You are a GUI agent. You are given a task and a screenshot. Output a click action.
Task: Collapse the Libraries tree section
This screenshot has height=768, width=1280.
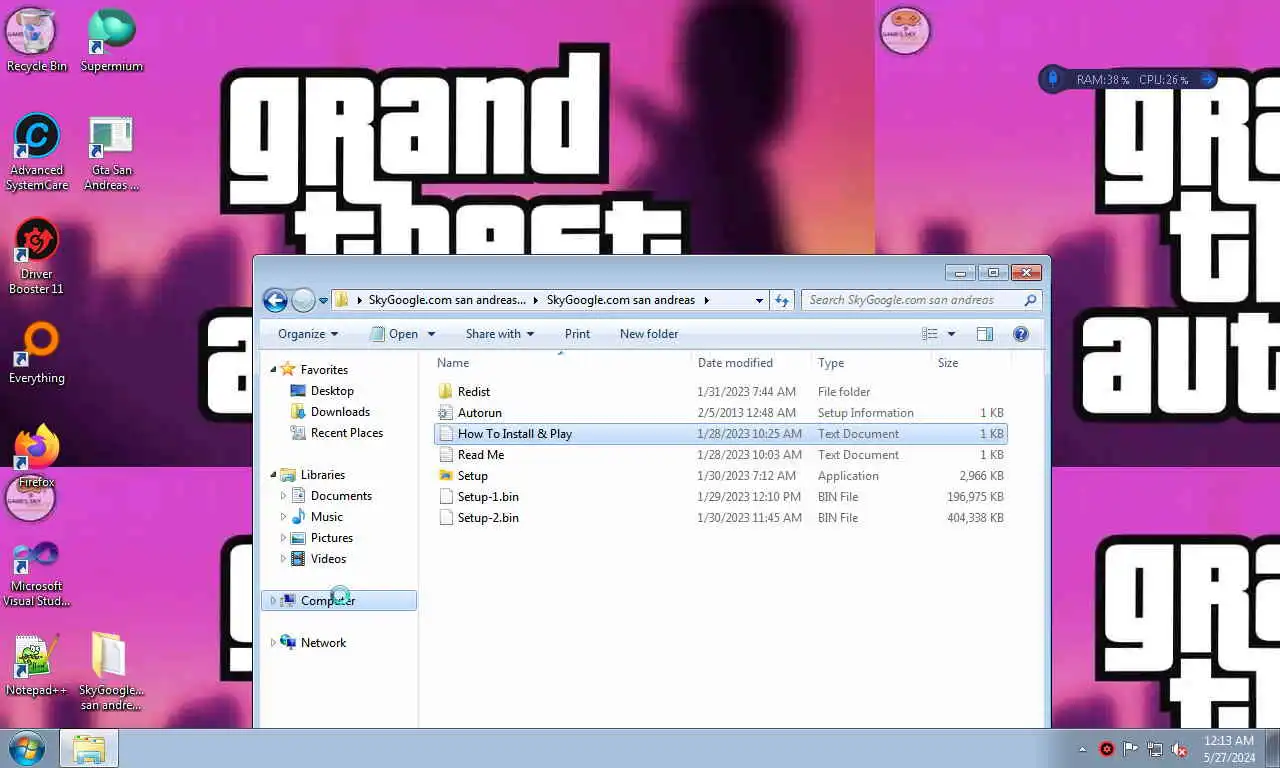[x=274, y=475]
